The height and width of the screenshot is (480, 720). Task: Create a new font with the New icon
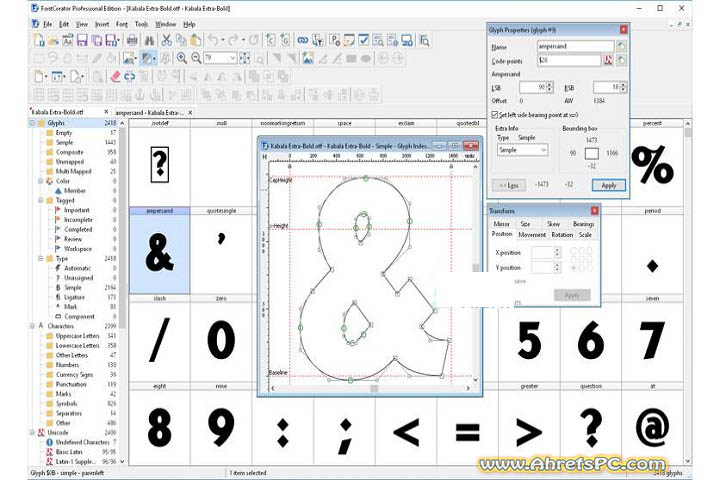point(39,40)
